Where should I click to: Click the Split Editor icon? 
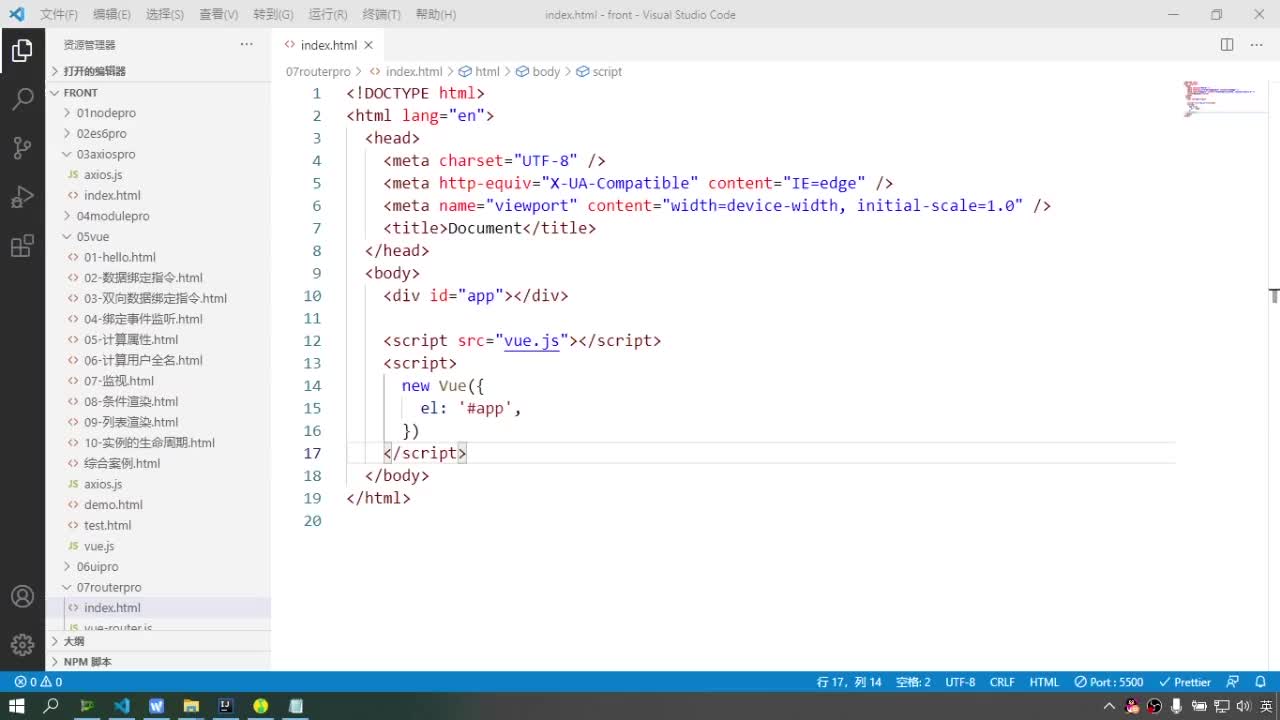[x=1227, y=45]
